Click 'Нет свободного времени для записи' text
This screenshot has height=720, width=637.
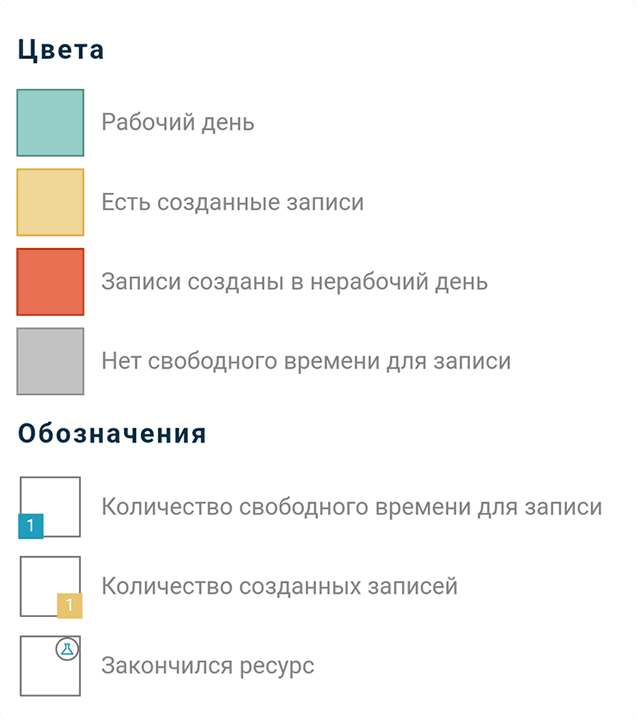click(x=305, y=361)
